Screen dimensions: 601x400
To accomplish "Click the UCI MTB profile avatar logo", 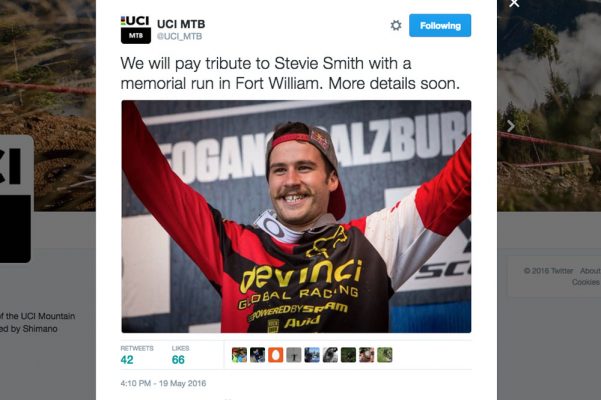I will [136, 30].
